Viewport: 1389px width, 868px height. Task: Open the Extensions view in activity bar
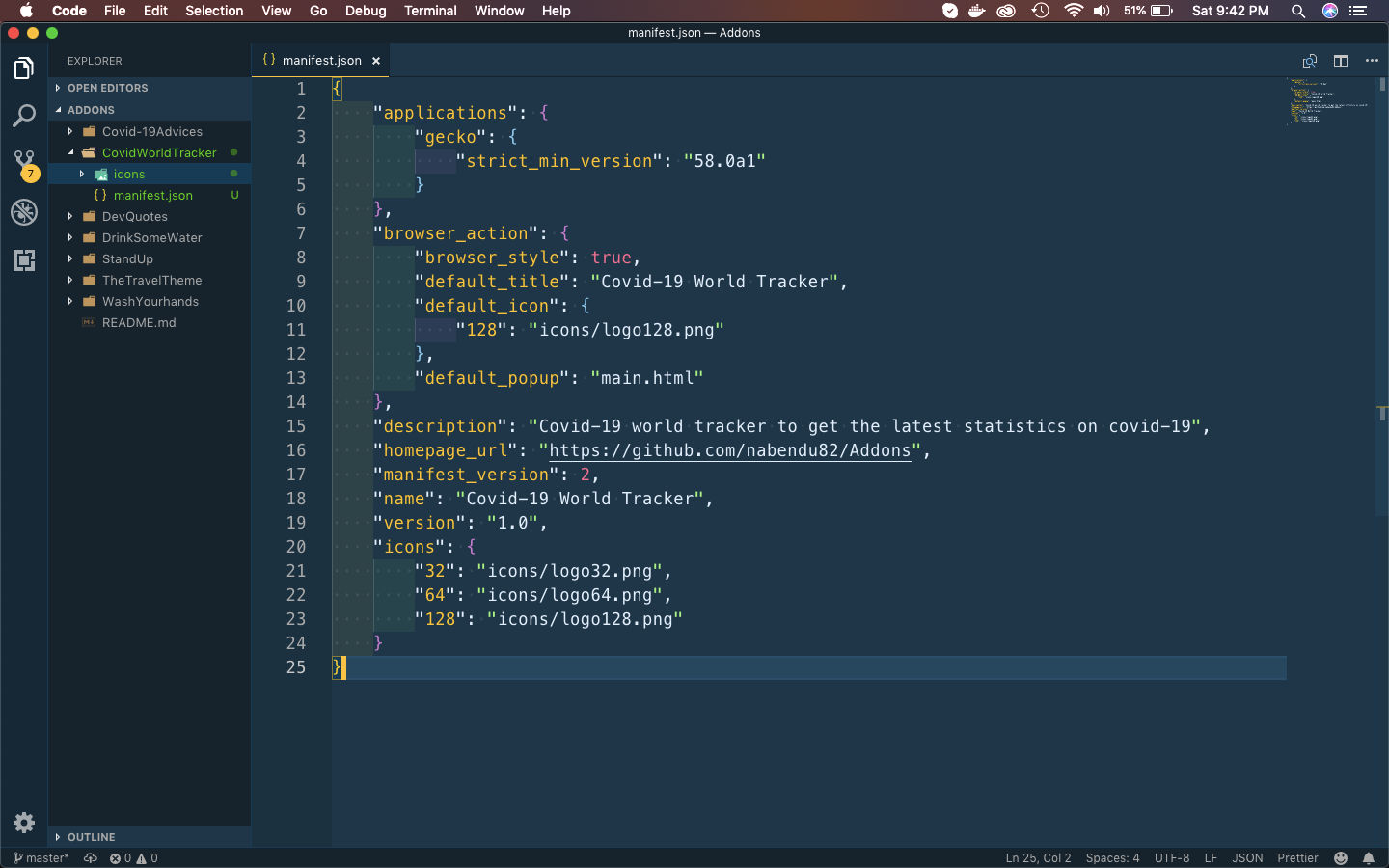(x=24, y=260)
